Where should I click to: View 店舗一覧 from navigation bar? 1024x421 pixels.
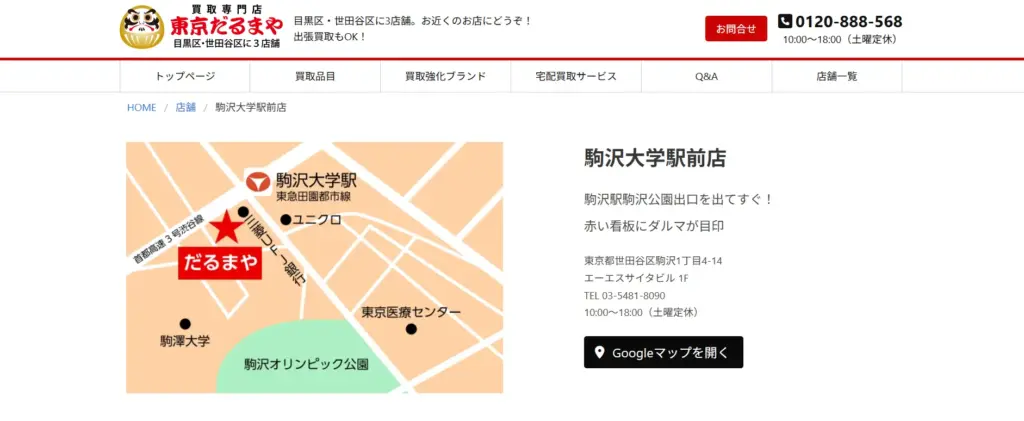836,76
